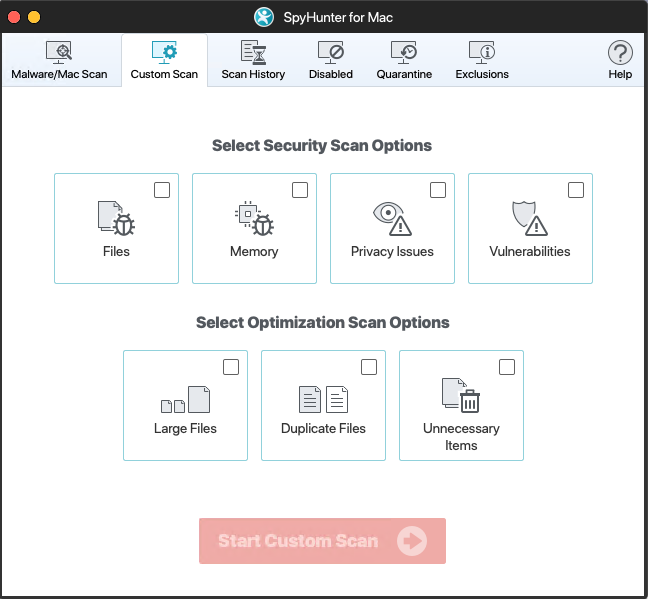This screenshot has width=648, height=599.
Task: Enable the Files scan checkbox
Action: (x=162, y=190)
